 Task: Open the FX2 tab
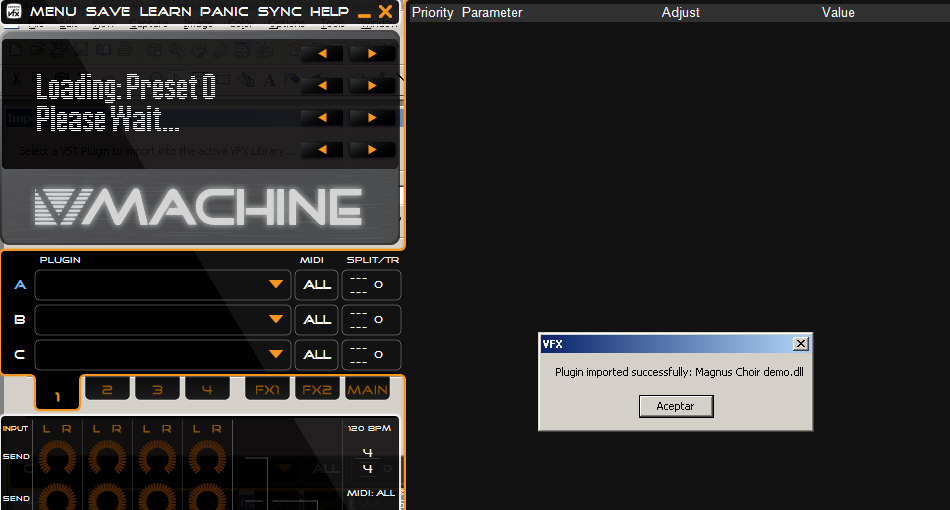[317, 389]
